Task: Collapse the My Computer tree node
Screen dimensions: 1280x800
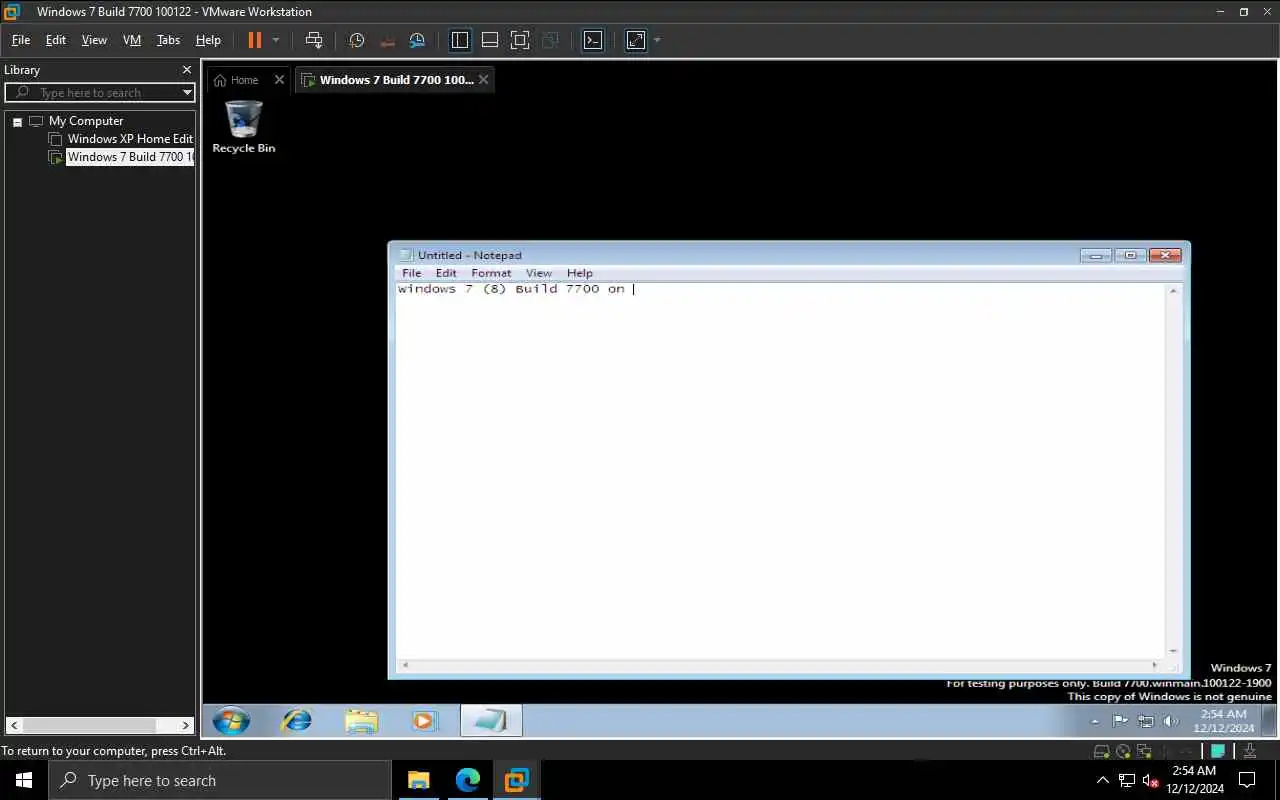Action: click(x=17, y=121)
